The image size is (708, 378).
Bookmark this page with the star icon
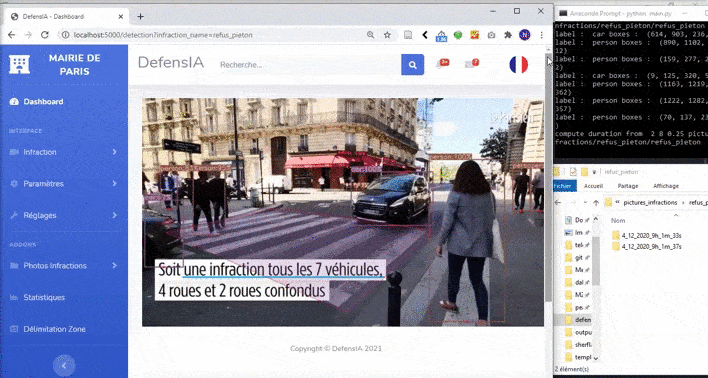pyautogui.click(x=387, y=35)
